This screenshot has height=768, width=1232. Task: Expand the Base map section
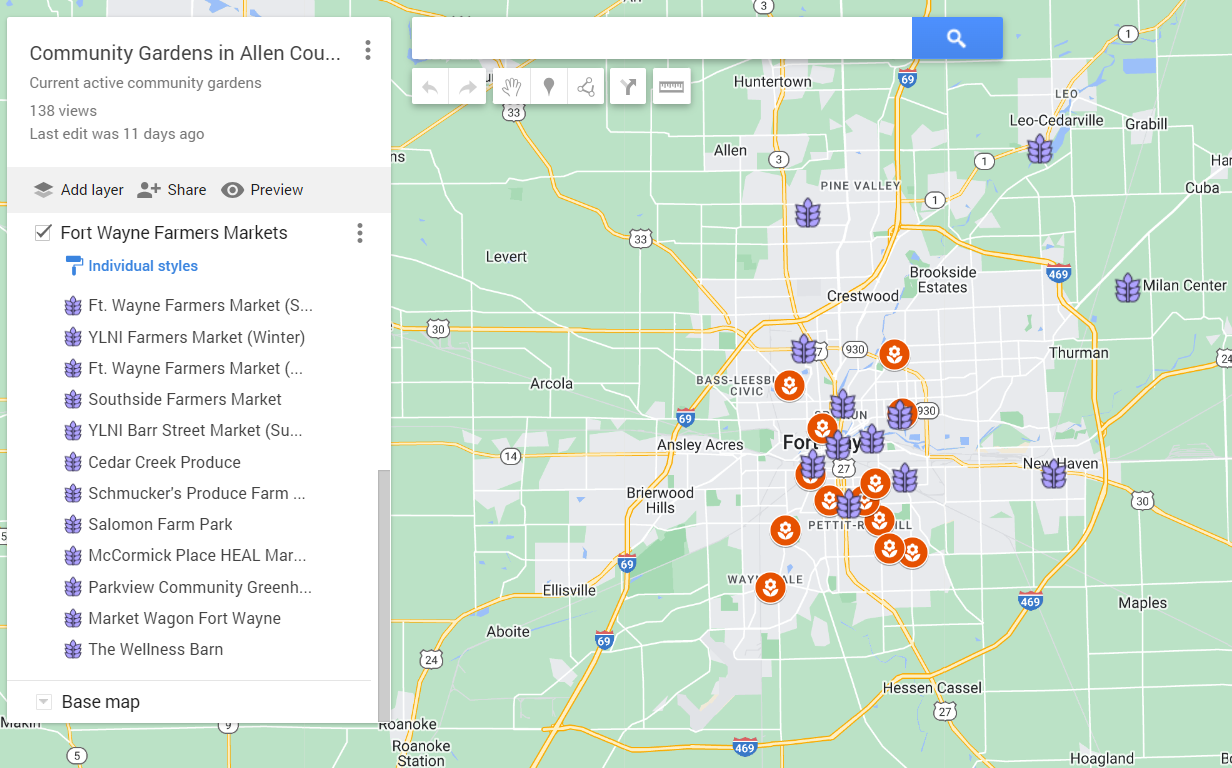44,702
